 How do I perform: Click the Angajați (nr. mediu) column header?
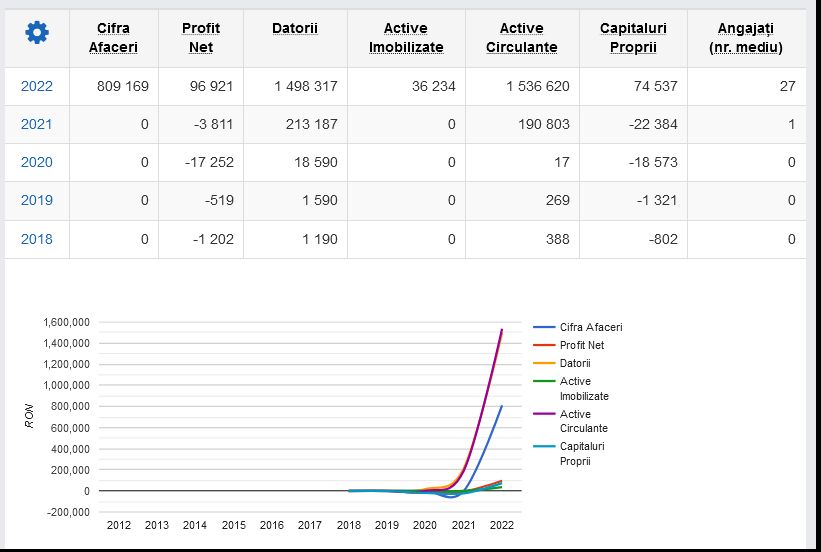[746, 38]
